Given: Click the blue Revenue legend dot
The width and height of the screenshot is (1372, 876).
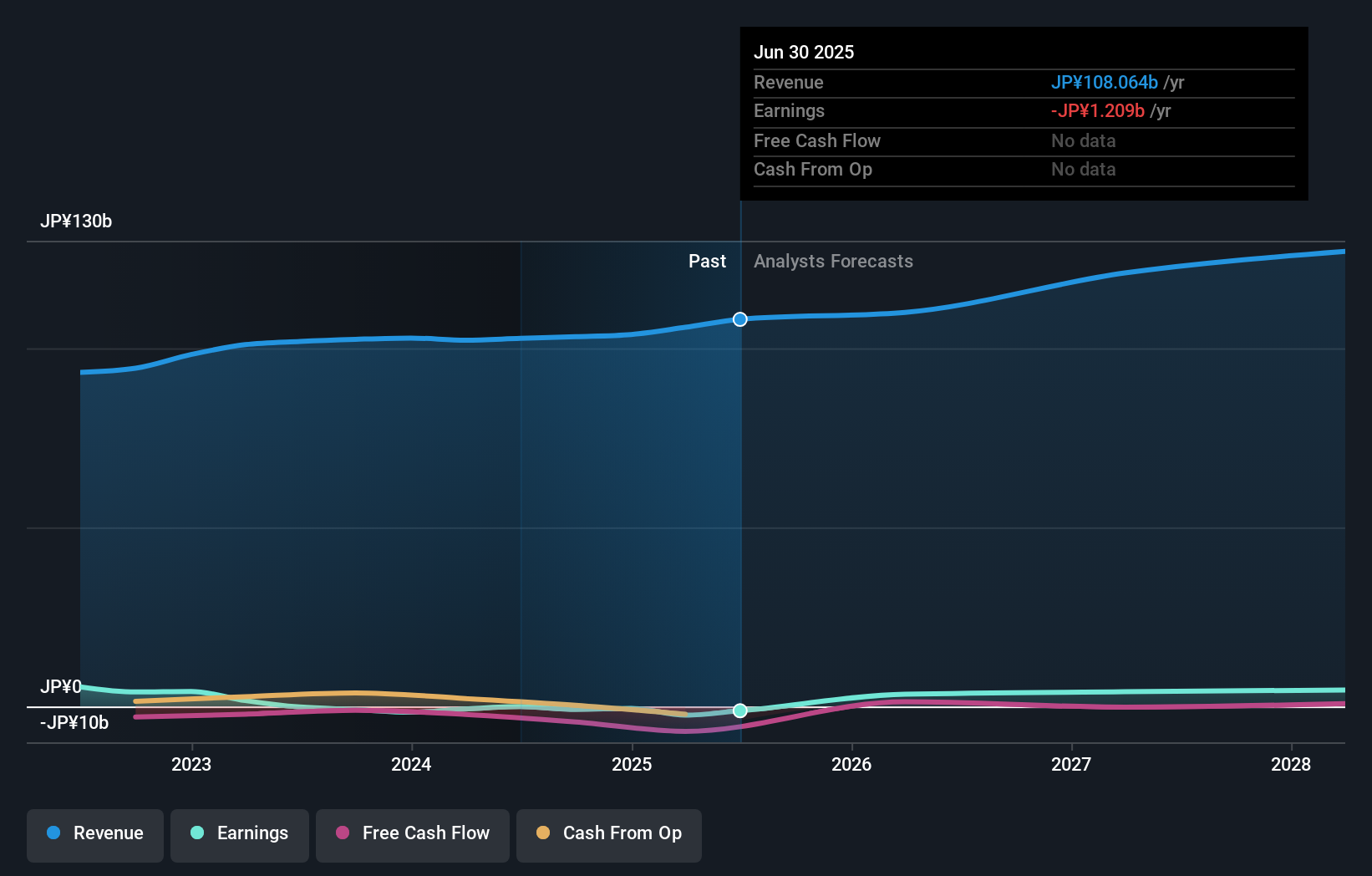Looking at the screenshot, I should click(x=53, y=833).
